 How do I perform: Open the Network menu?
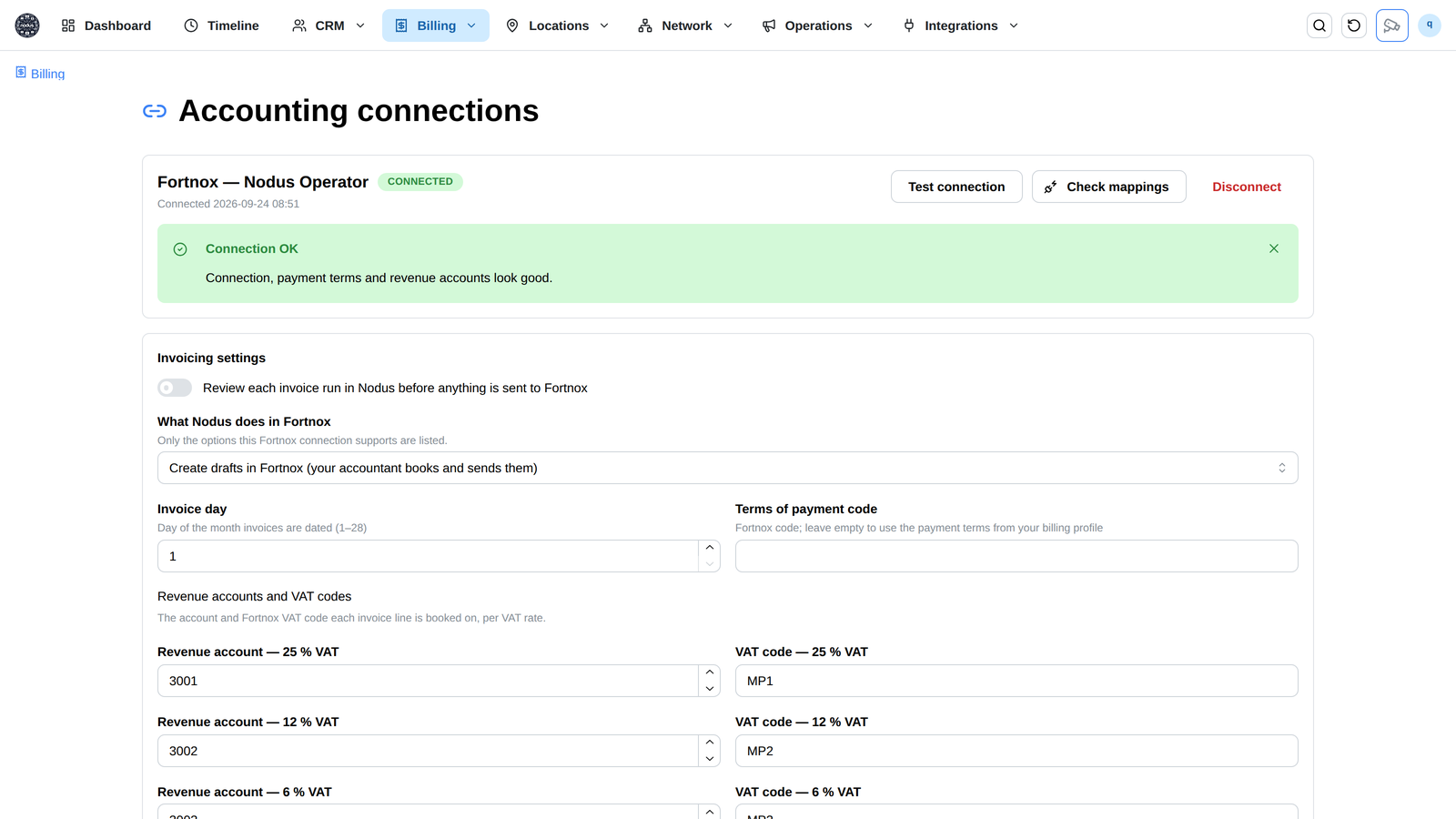pyautogui.click(x=685, y=25)
